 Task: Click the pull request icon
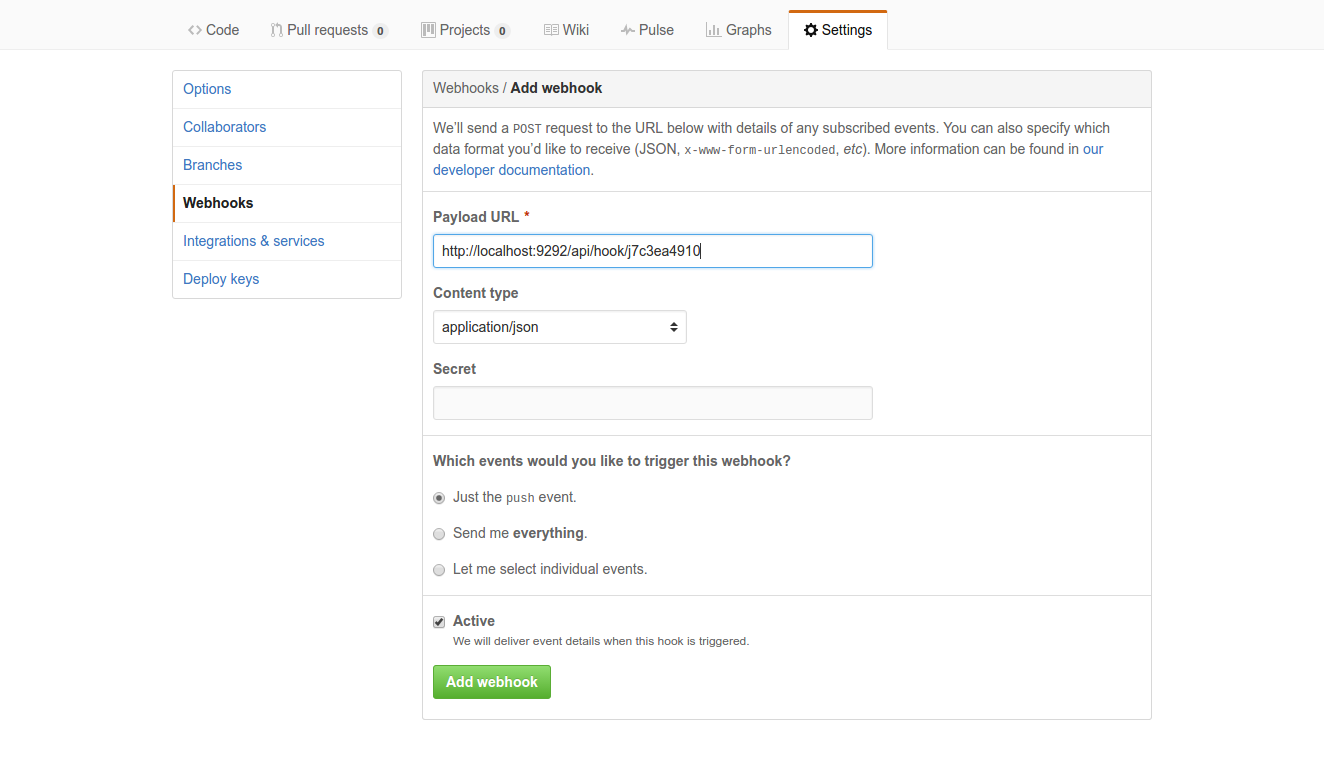point(276,30)
